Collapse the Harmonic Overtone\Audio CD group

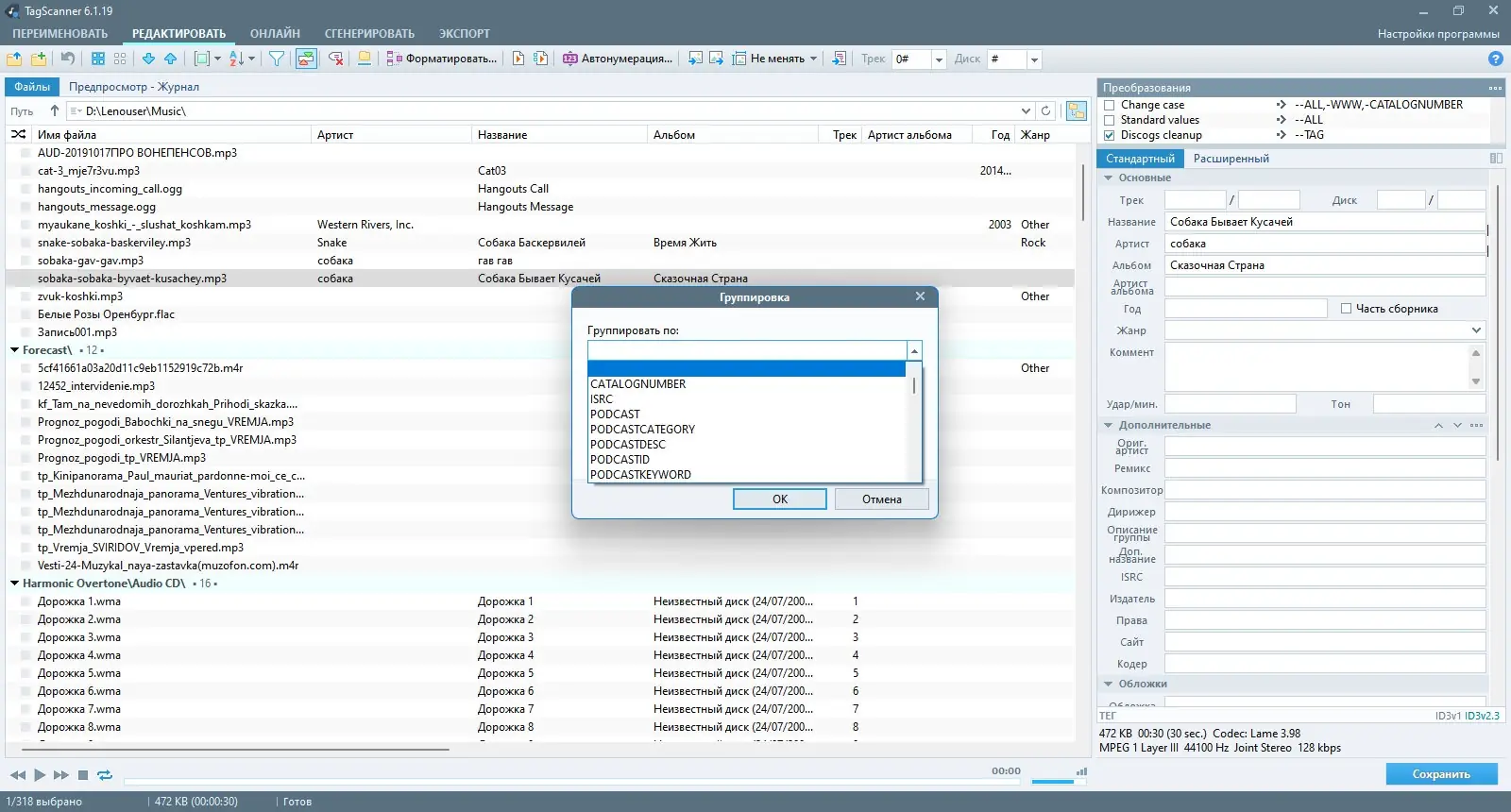(x=15, y=584)
